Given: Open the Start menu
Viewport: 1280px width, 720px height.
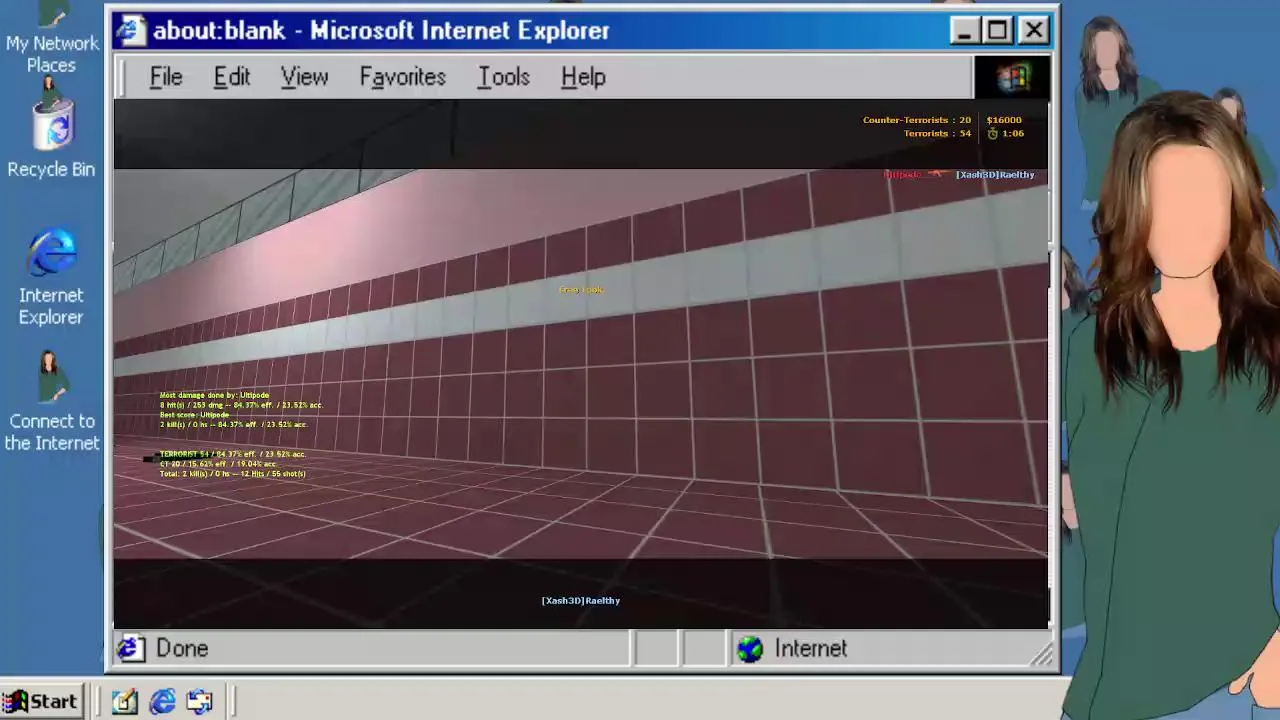Looking at the screenshot, I should pos(40,701).
